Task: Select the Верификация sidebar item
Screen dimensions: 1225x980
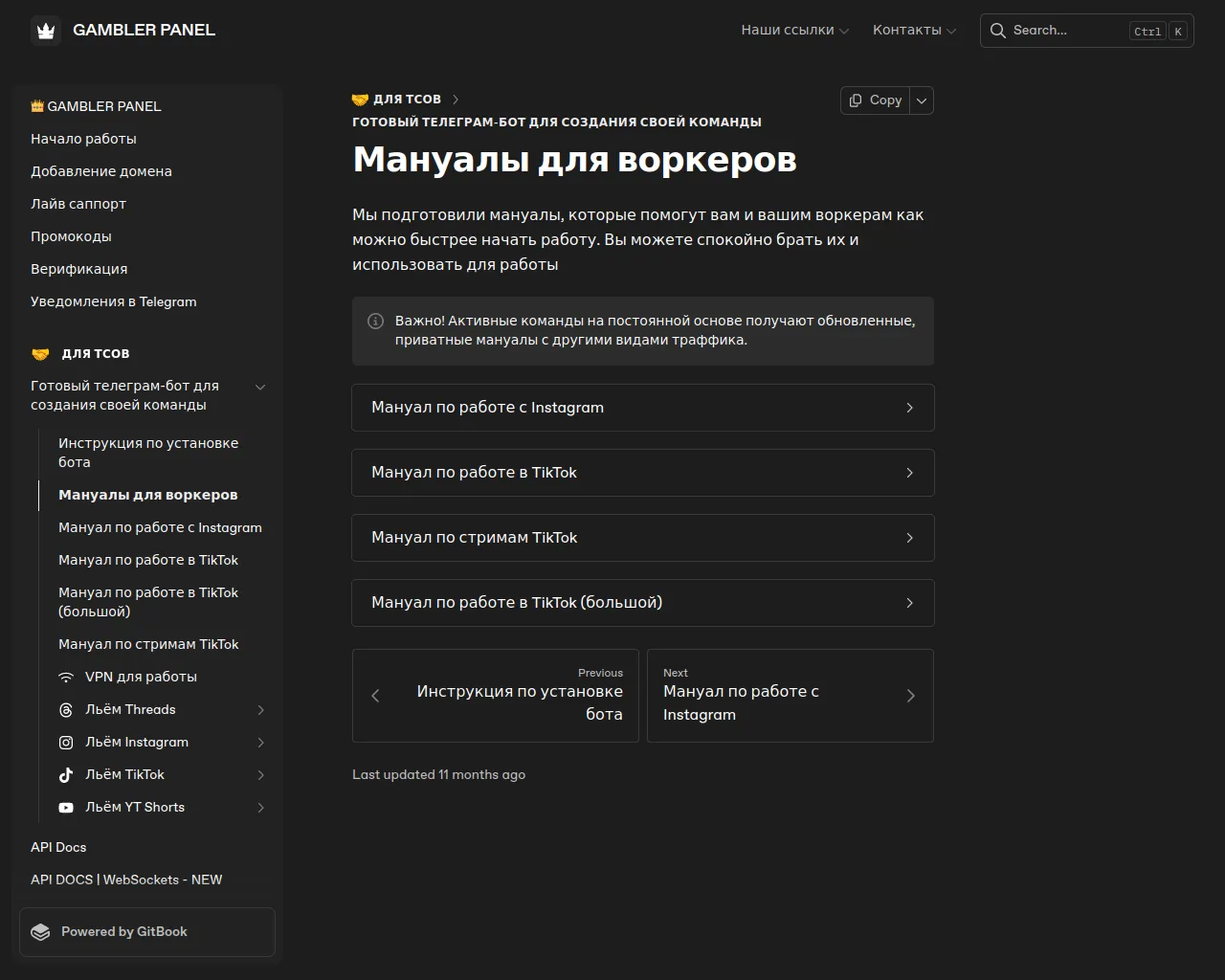Action: click(x=78, y=269)
